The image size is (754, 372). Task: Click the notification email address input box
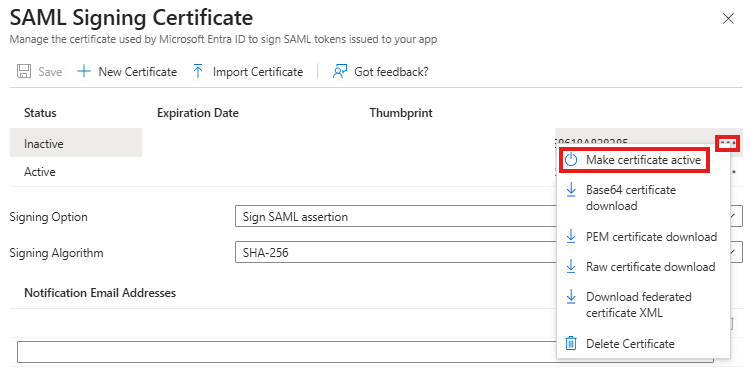365,352
